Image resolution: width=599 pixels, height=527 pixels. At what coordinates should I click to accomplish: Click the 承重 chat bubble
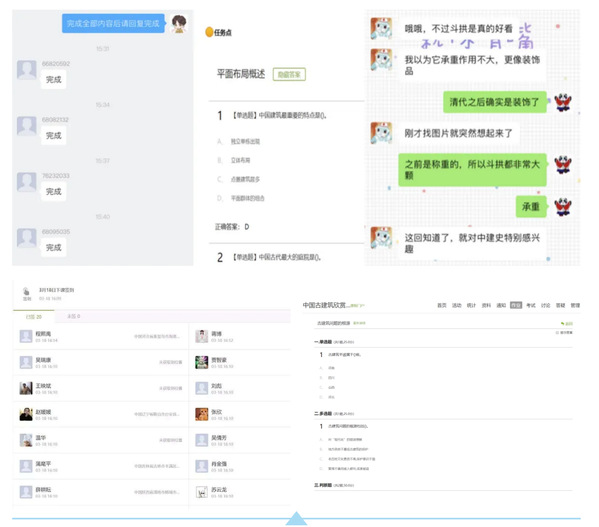(x=531, y=207)
